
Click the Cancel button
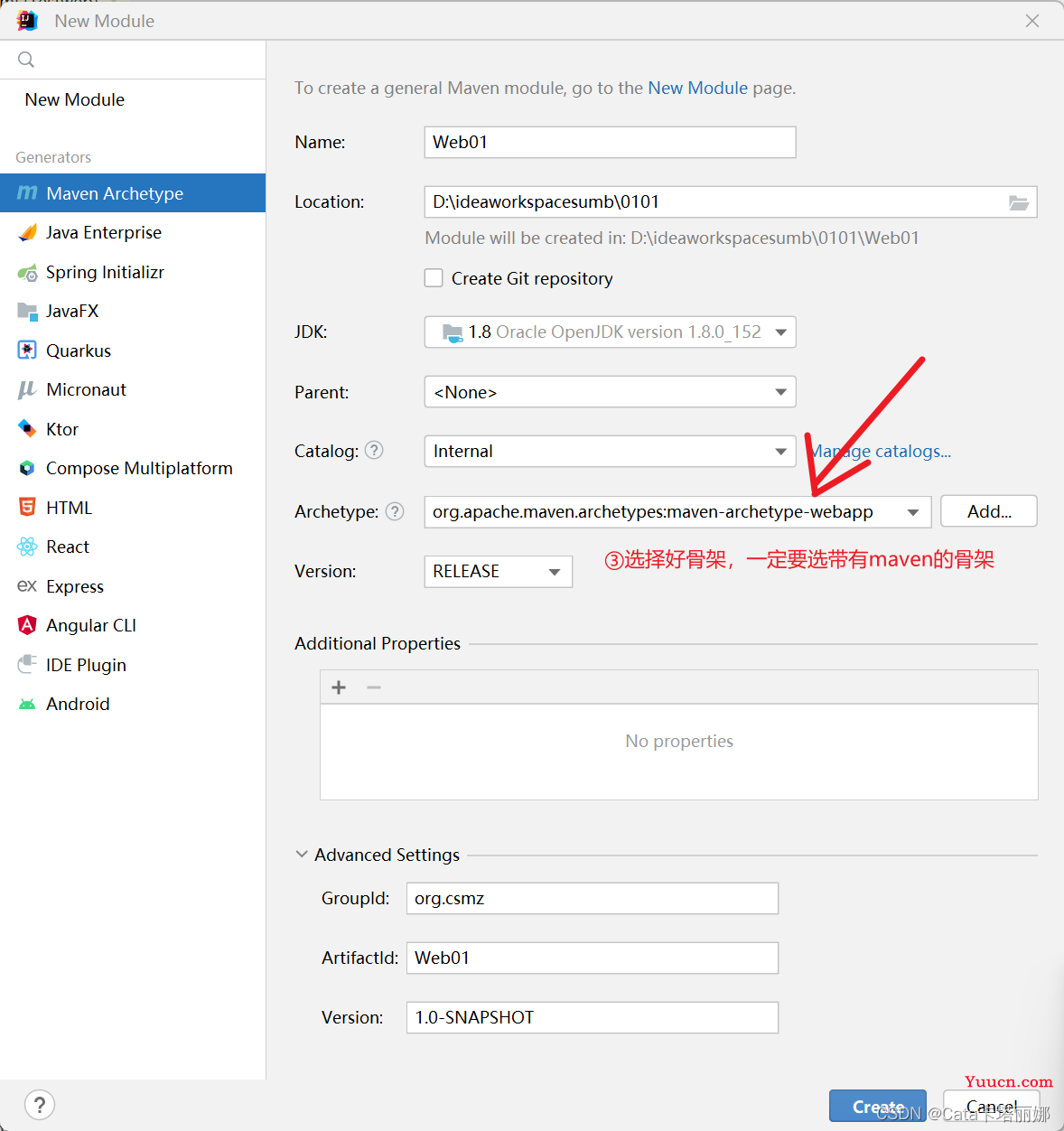coord(991,1107)
